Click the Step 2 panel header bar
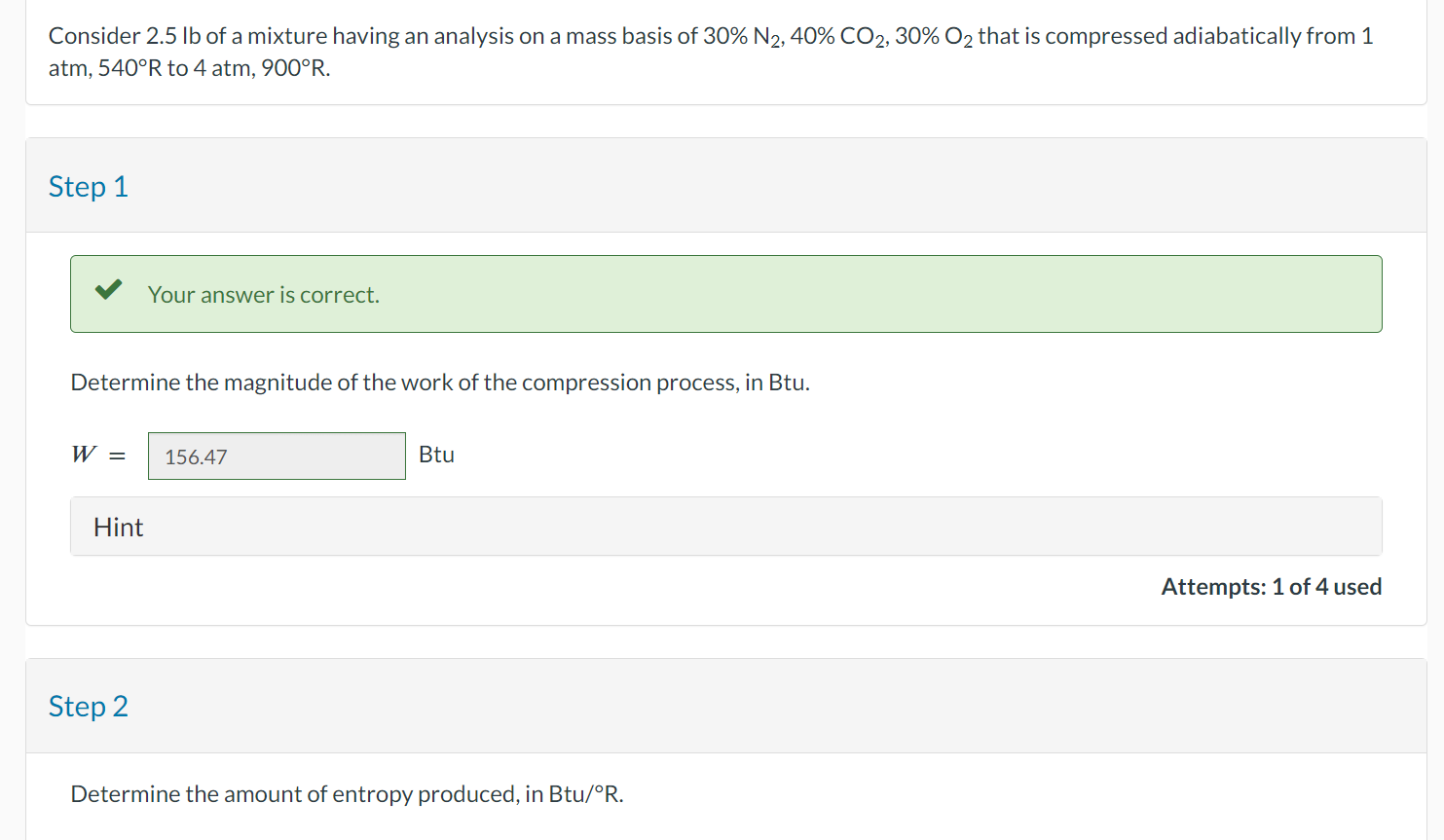This screenshot has height=840, width=1444. click(x=721, y=706)
